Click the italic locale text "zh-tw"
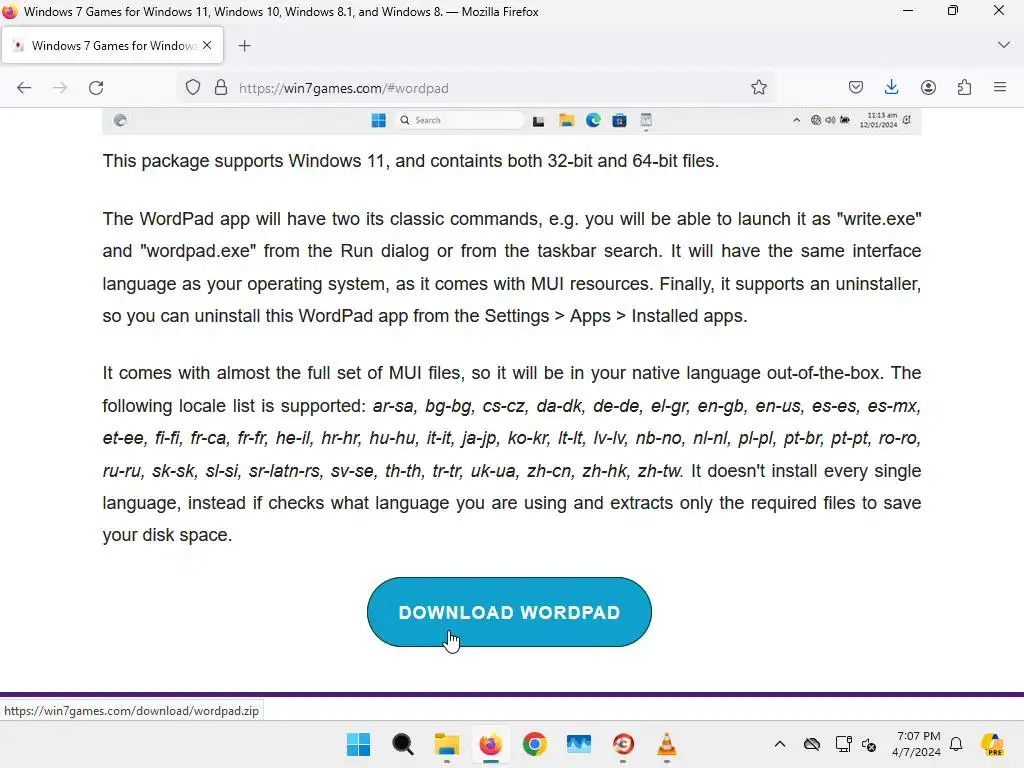This screenshot has height=768, width=1024. 660,471
